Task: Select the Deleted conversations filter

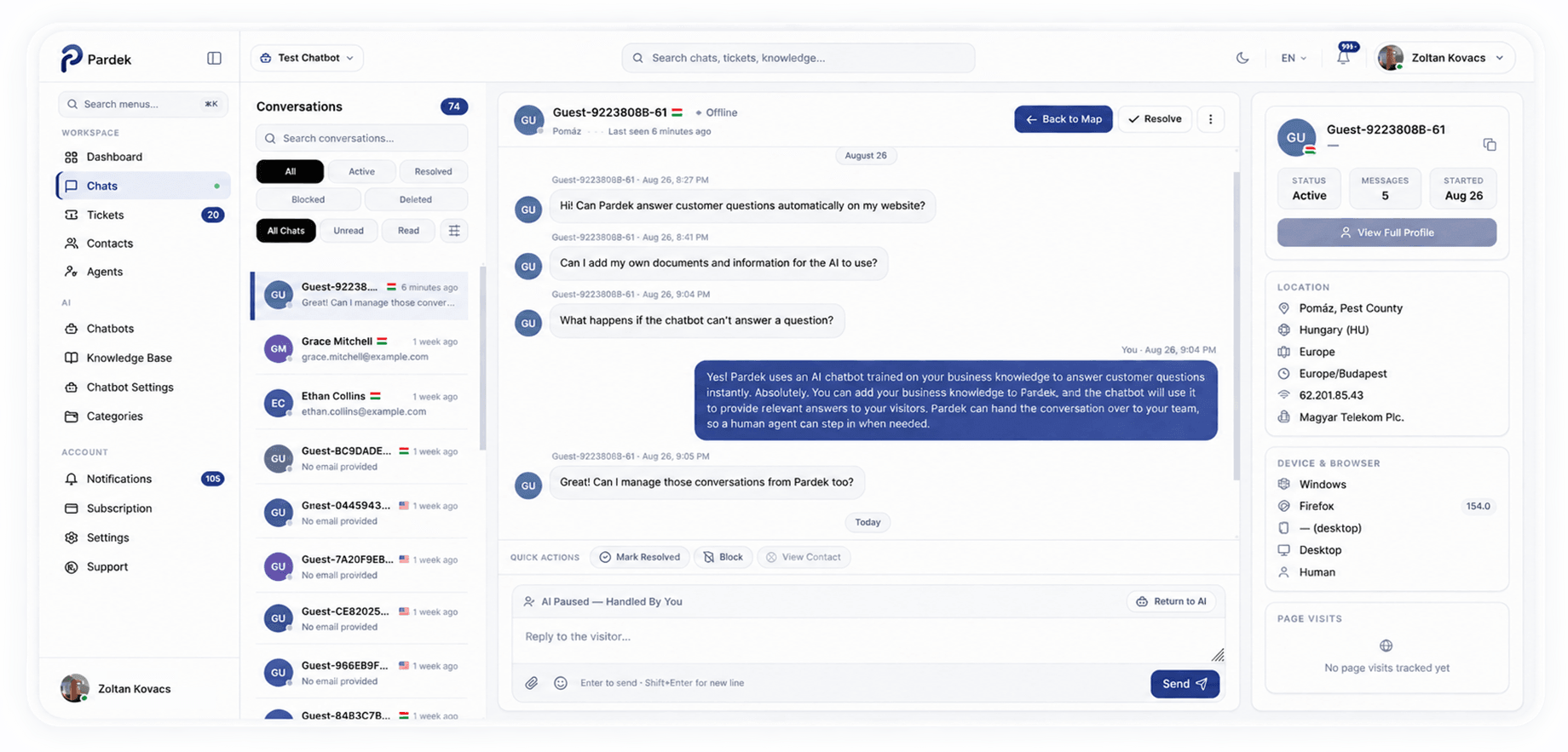Action: (x=416, y=199)
